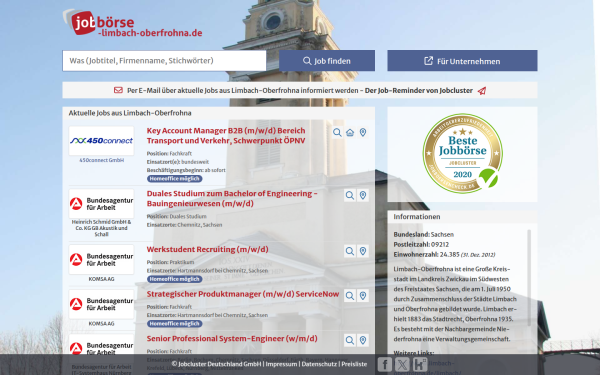Focus the job title search field

[x=164, y=60]
